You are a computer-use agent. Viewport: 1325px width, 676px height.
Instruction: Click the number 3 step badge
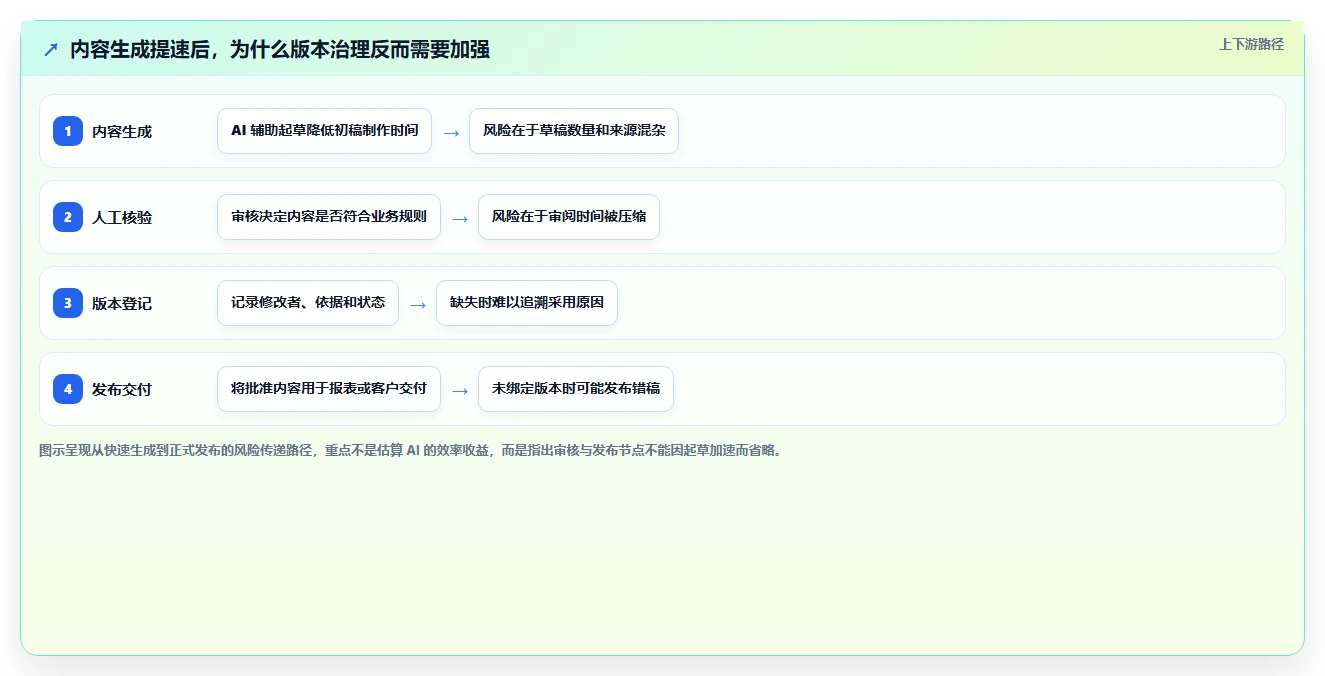pos(68,303)
